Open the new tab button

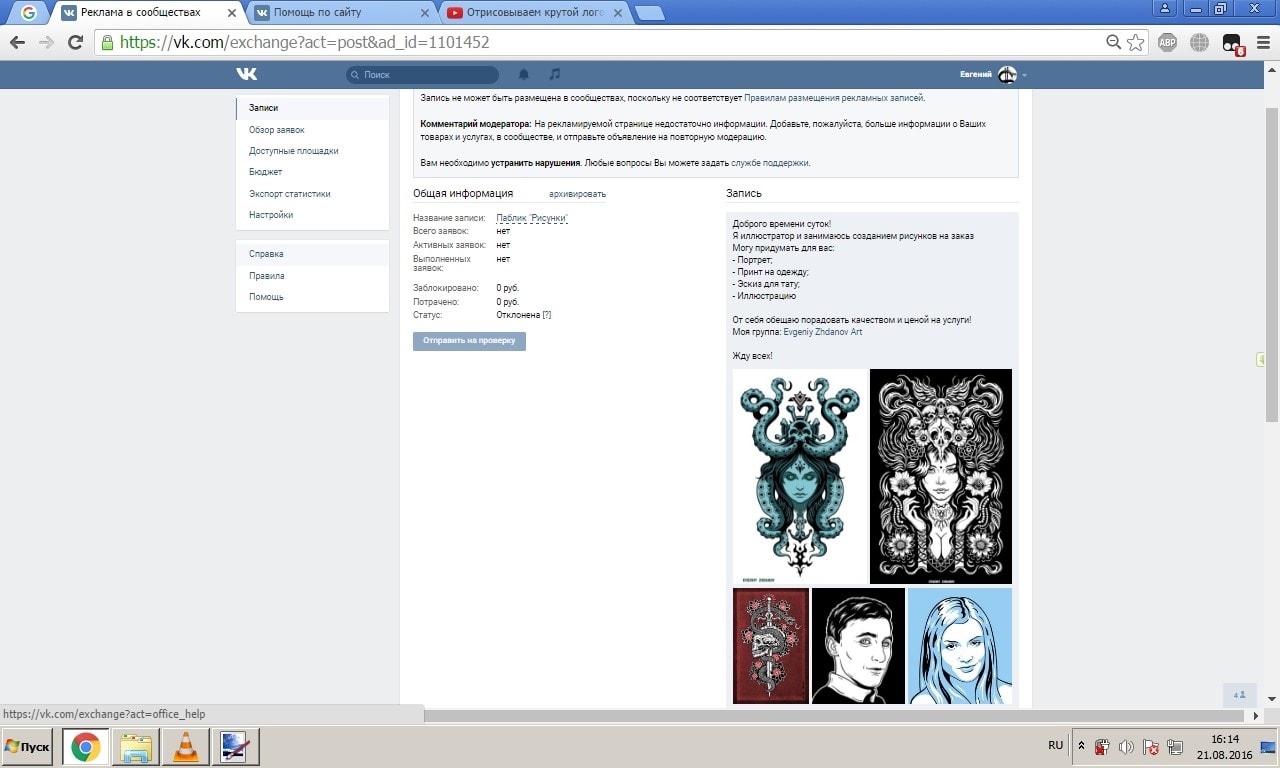tap(650, 13)
